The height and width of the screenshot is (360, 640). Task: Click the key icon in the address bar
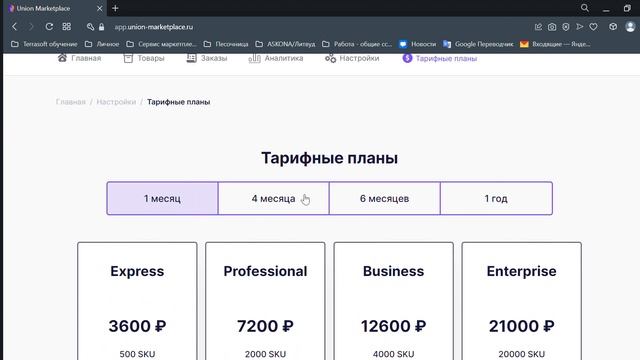click(90, 27)
